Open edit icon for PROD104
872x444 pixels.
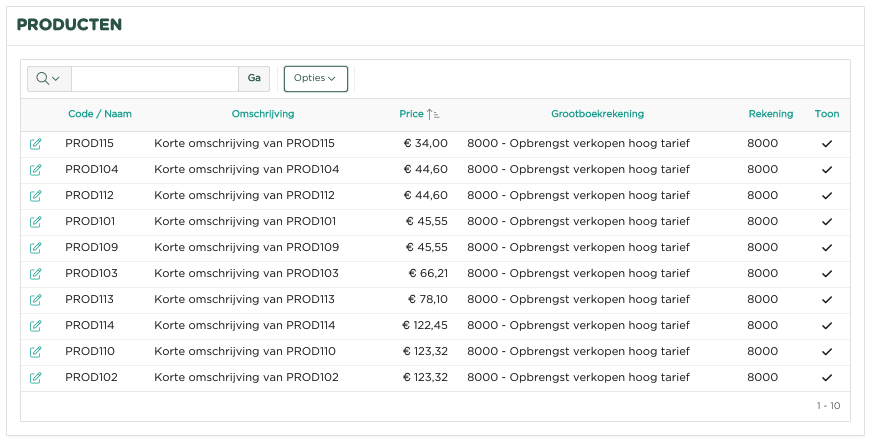36,170
